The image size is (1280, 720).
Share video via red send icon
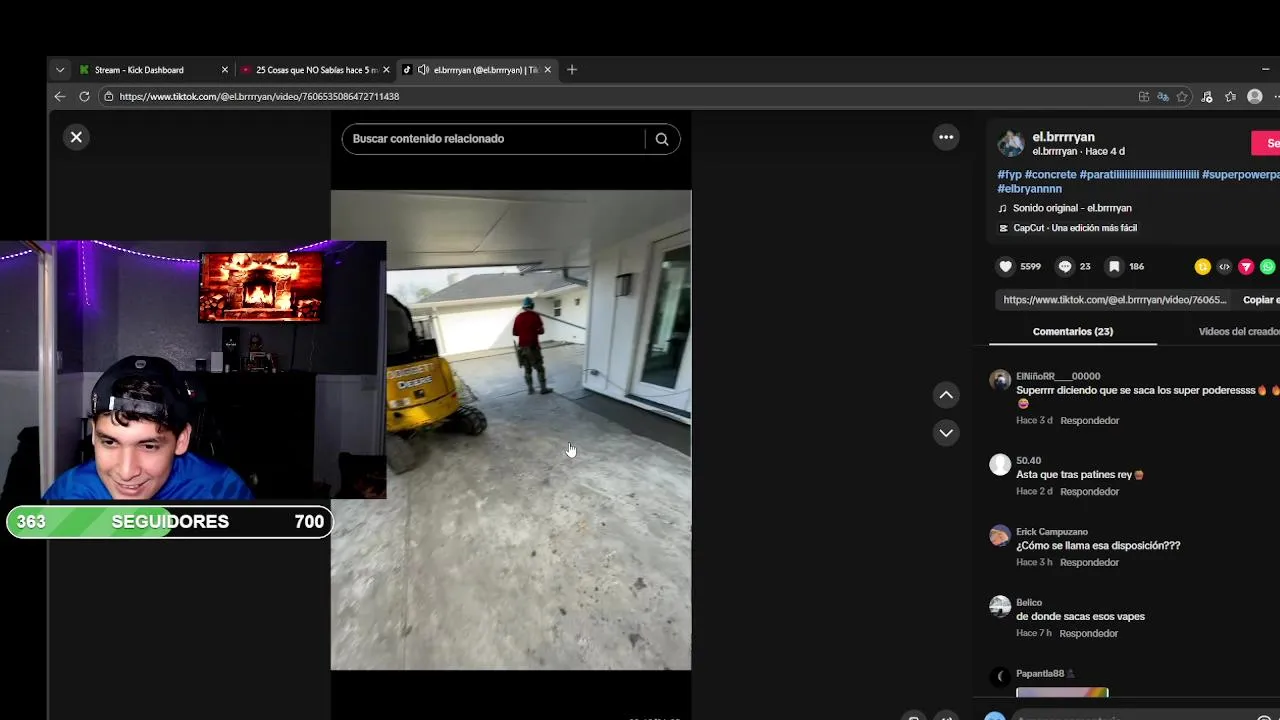pos(1246,266)
